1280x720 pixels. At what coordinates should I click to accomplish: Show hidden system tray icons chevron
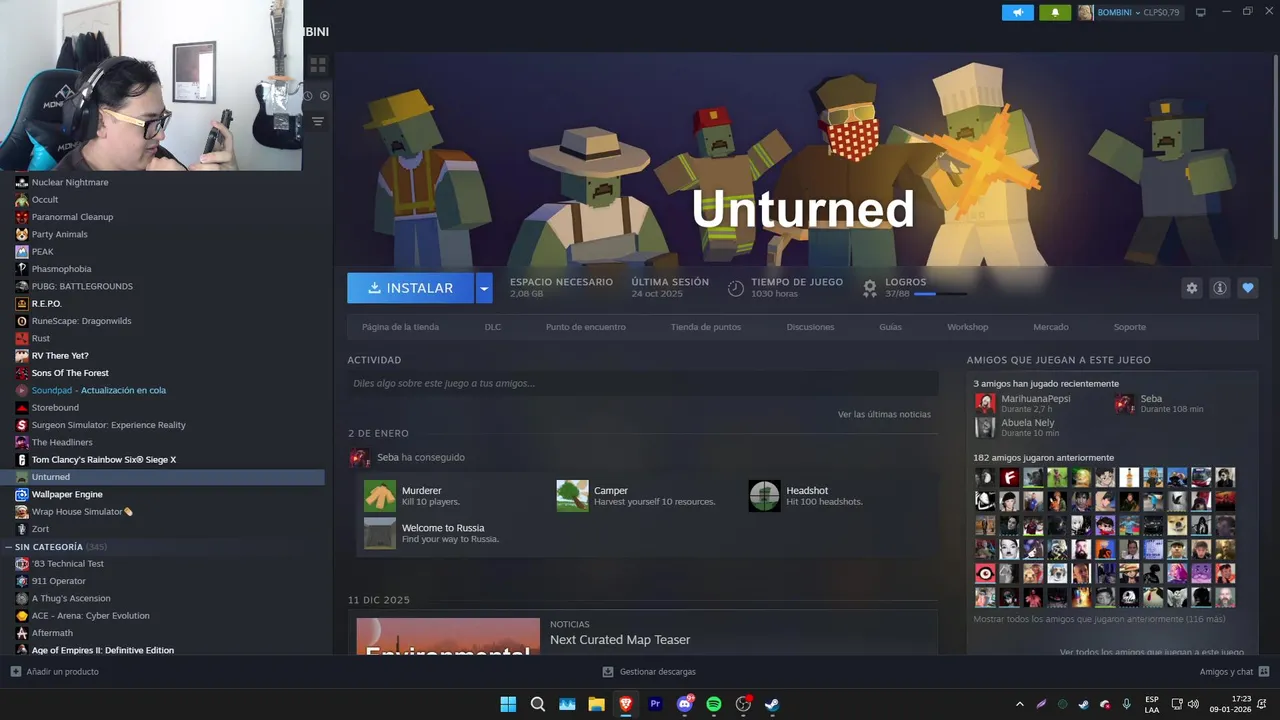click(1019, 704)
